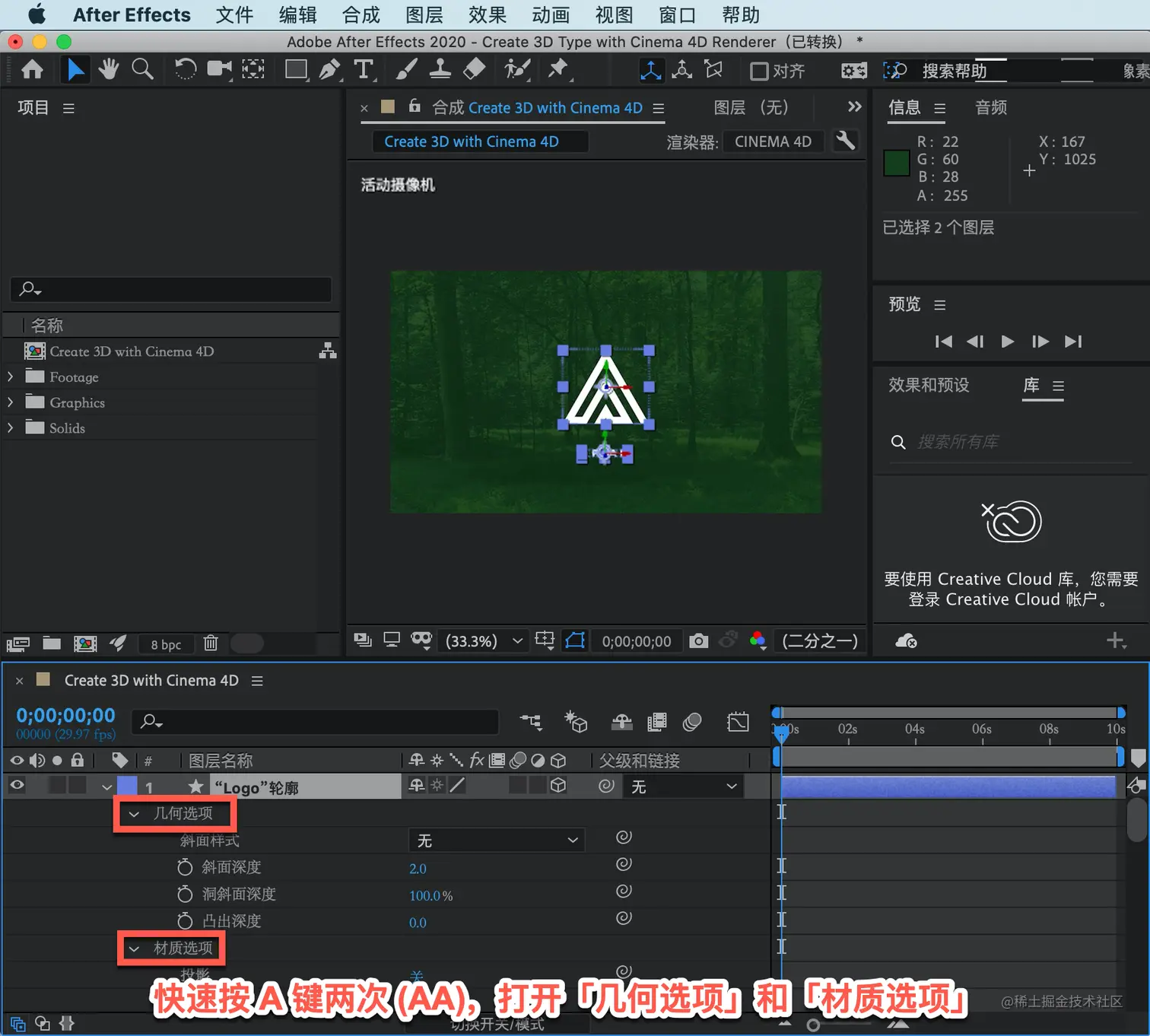Click the layer label color swatch
1150x1036 pixels.
(127, 786)
